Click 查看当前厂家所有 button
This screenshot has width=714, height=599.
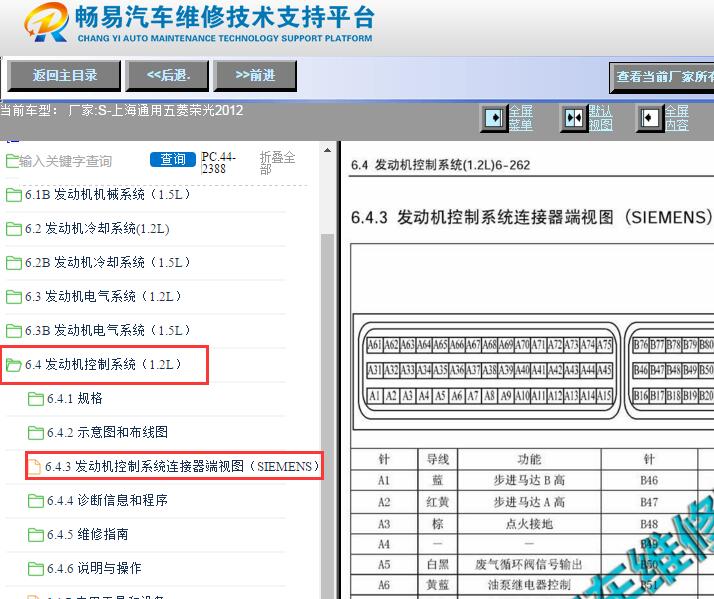(662, 77)
